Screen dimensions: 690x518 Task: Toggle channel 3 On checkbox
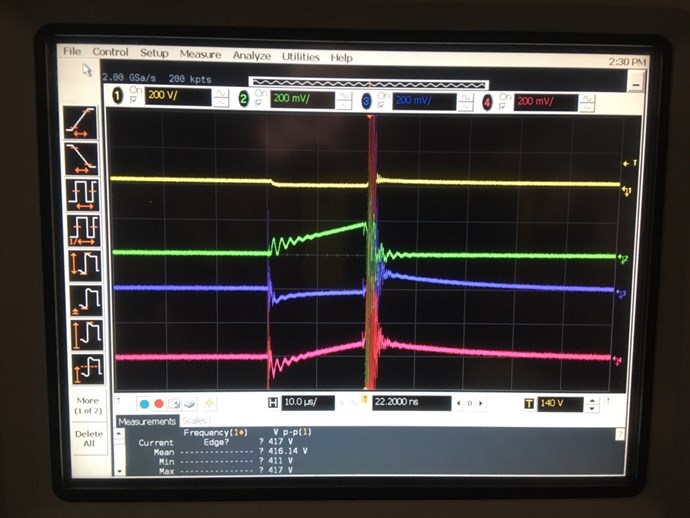coord(381,105)
